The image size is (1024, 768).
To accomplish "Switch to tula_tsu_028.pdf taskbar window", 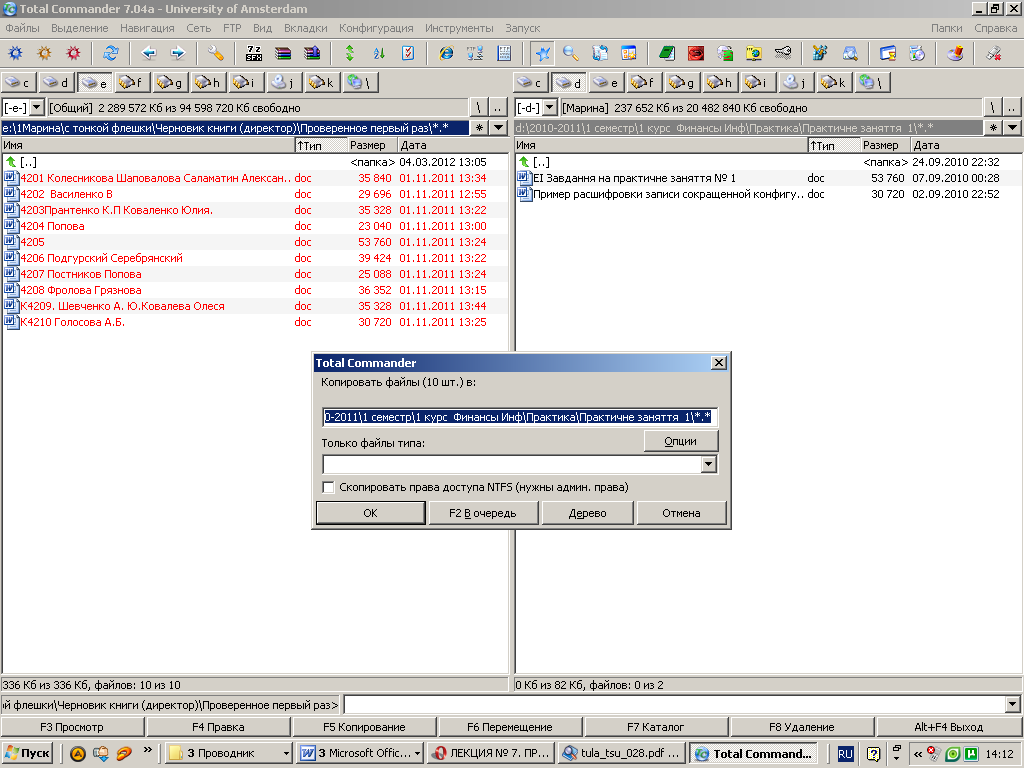I will (x=622, y=754).
